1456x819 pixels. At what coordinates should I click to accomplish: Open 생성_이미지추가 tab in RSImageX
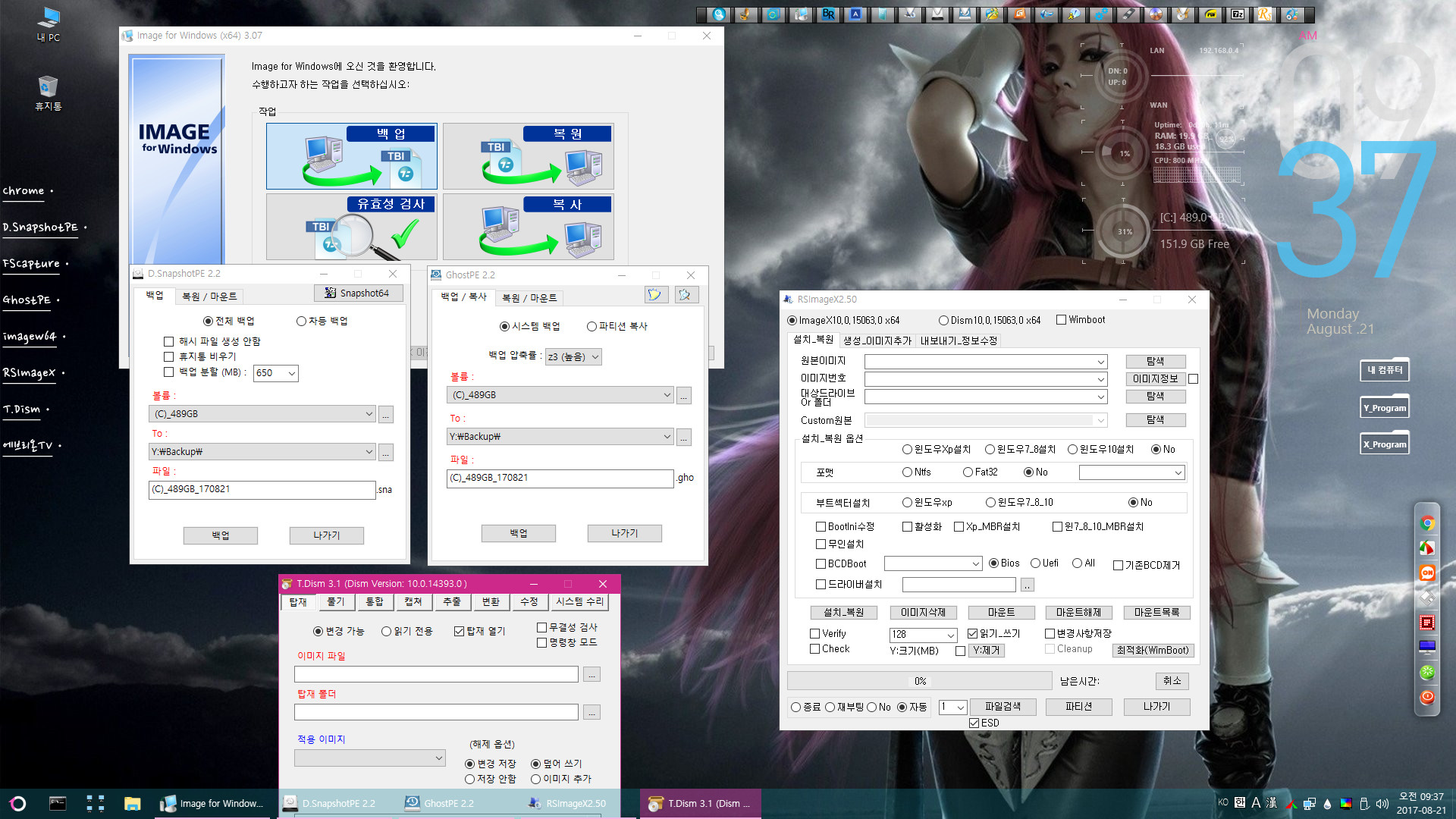tap(877, 340)
